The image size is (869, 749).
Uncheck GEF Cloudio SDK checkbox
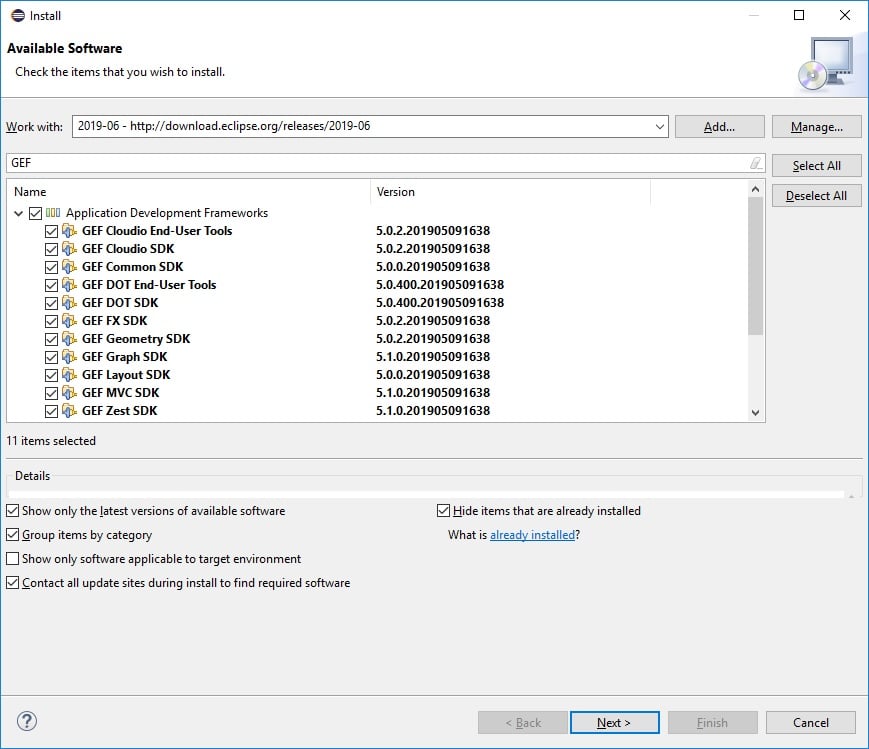click(52, 249)
